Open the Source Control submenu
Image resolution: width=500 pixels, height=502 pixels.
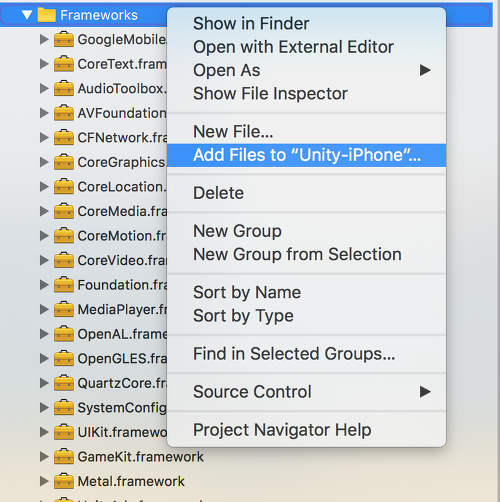306,392
